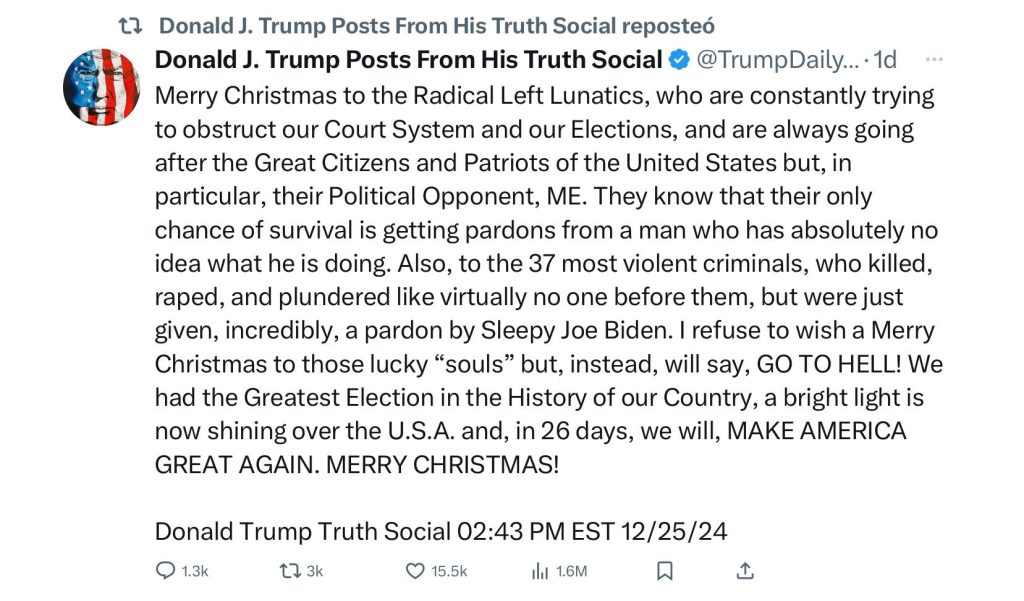This screenshot has width=1024, height=601.
Task: Click the 'reposteó' header line
Action: click(x=437, y=26)
